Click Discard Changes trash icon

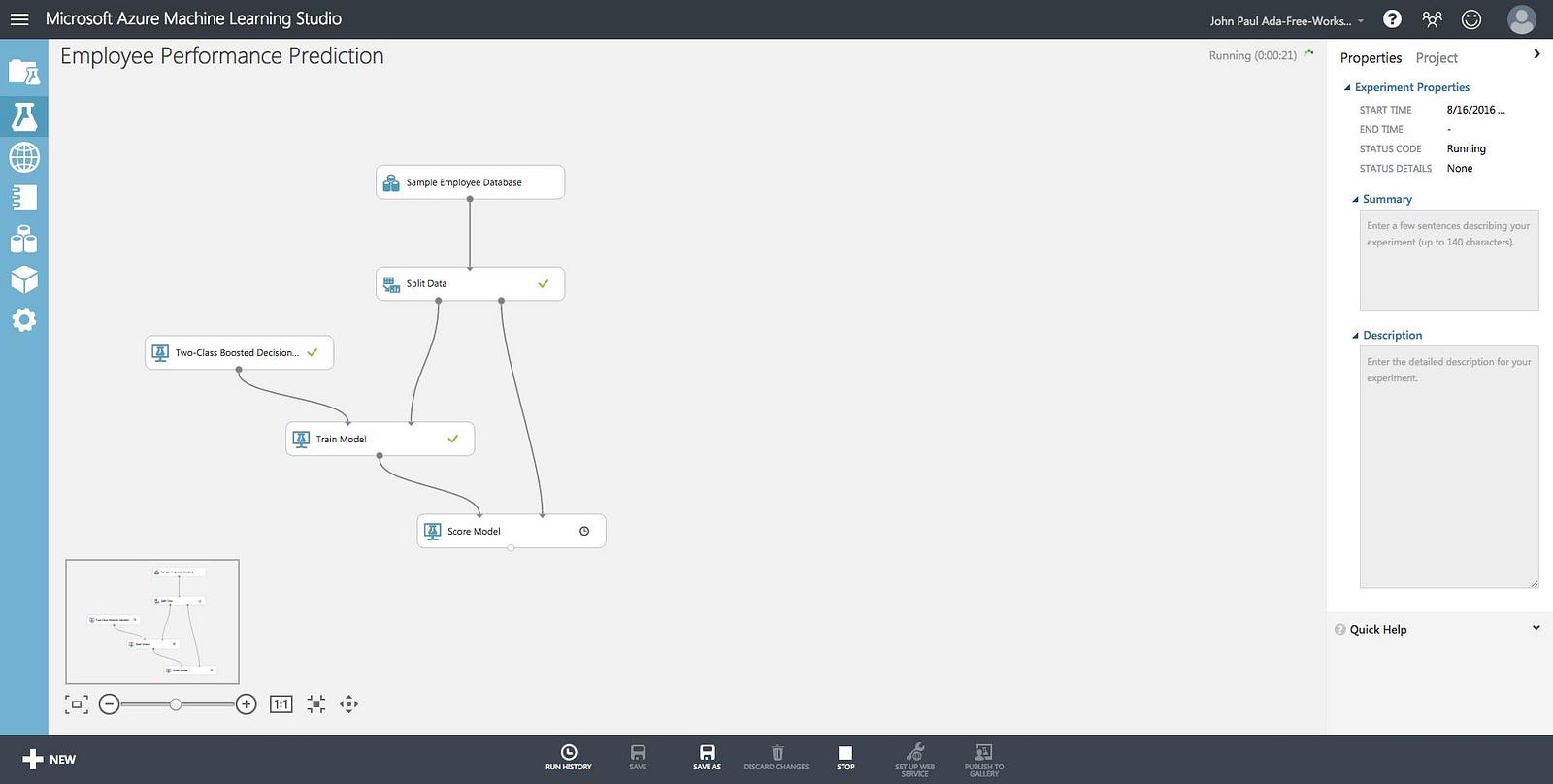[x=776, y=758]
